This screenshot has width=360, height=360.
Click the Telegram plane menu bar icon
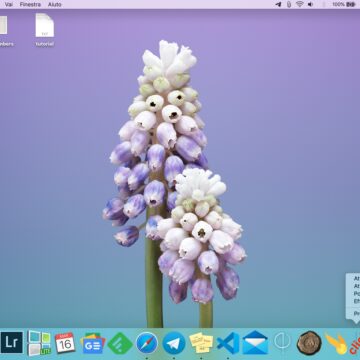click(278, 4)
